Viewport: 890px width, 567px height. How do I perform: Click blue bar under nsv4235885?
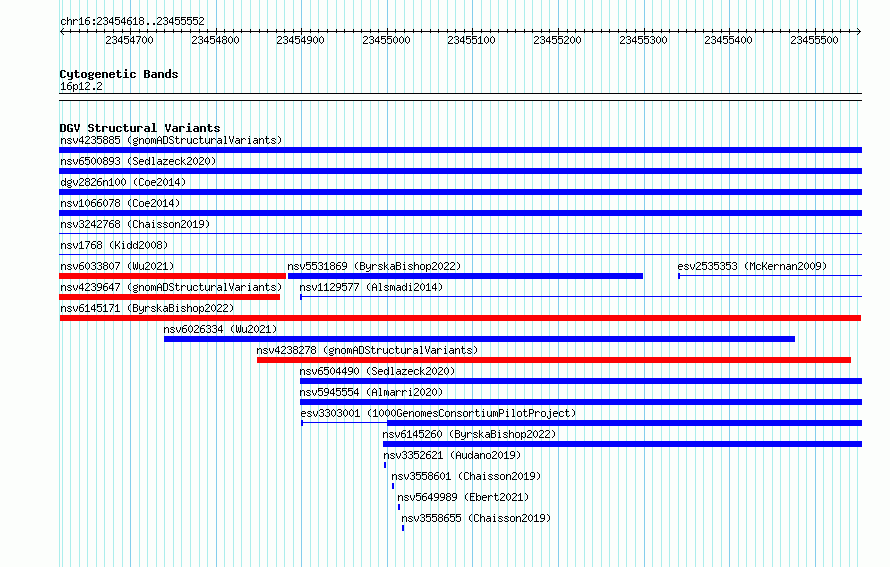(x=460, y=150)
